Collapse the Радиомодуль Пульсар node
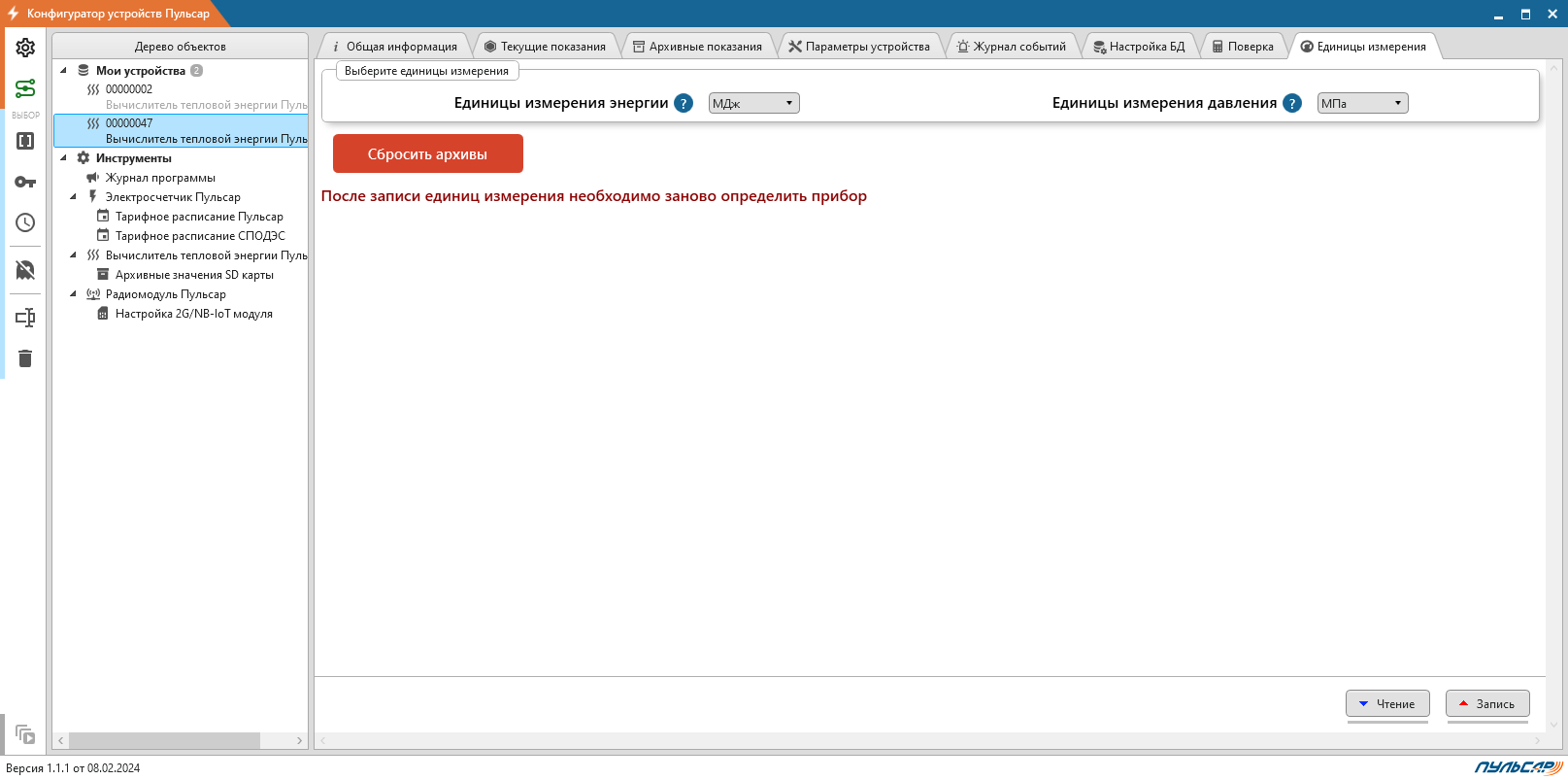Image resolution: width=1568 pixels, height=780 pixels. [74, 293]
